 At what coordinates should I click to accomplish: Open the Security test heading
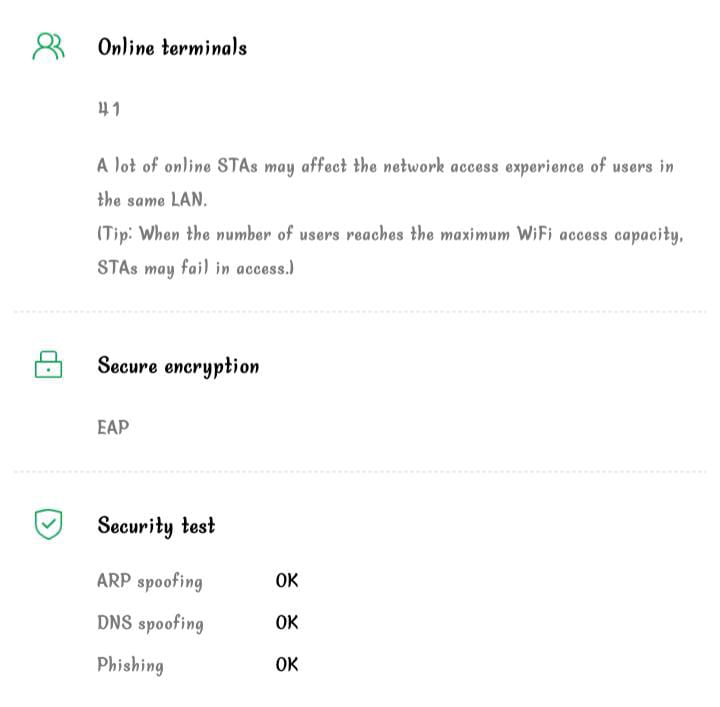[x=156, y=525]
